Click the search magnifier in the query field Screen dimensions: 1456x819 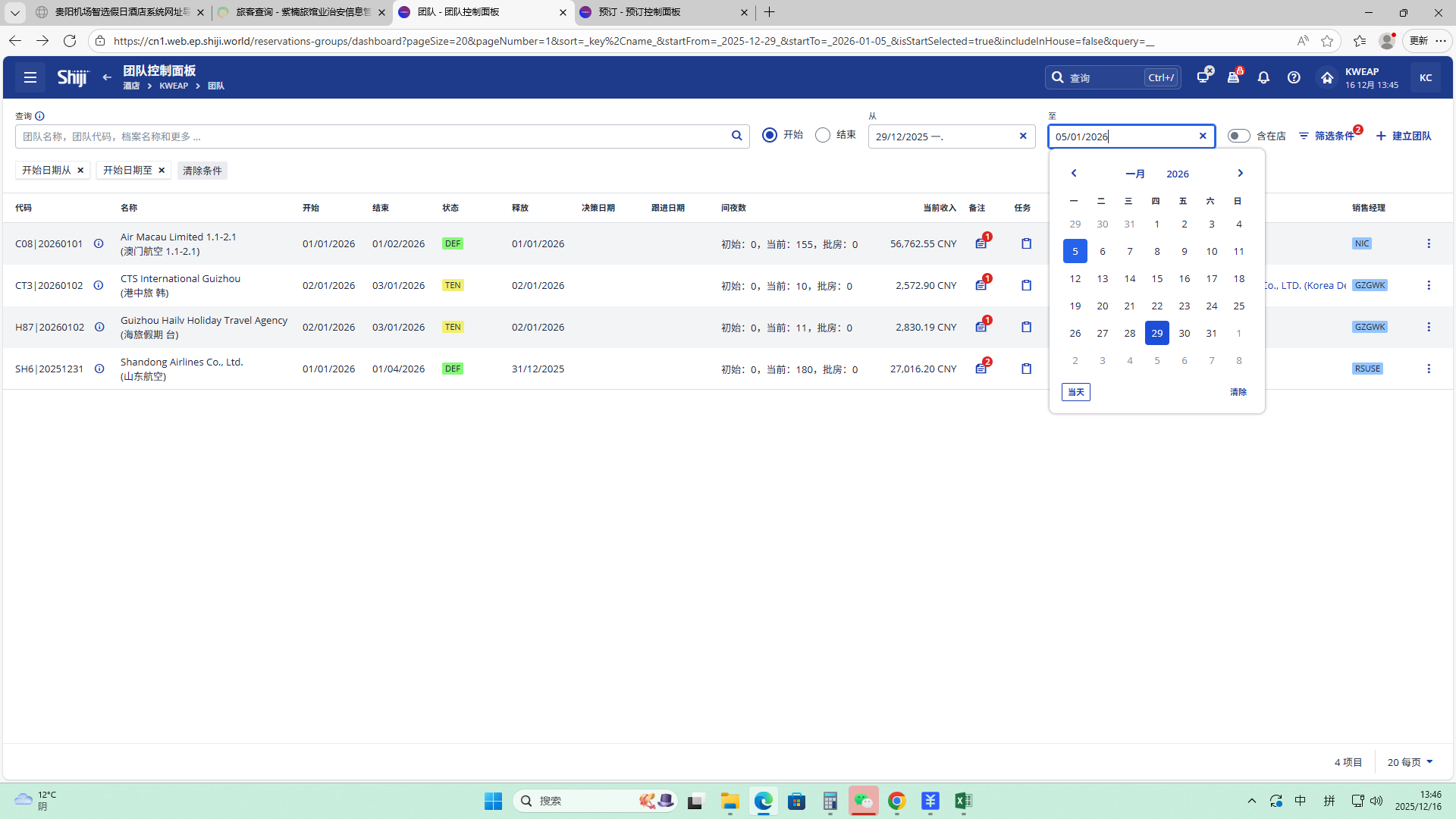736,136
